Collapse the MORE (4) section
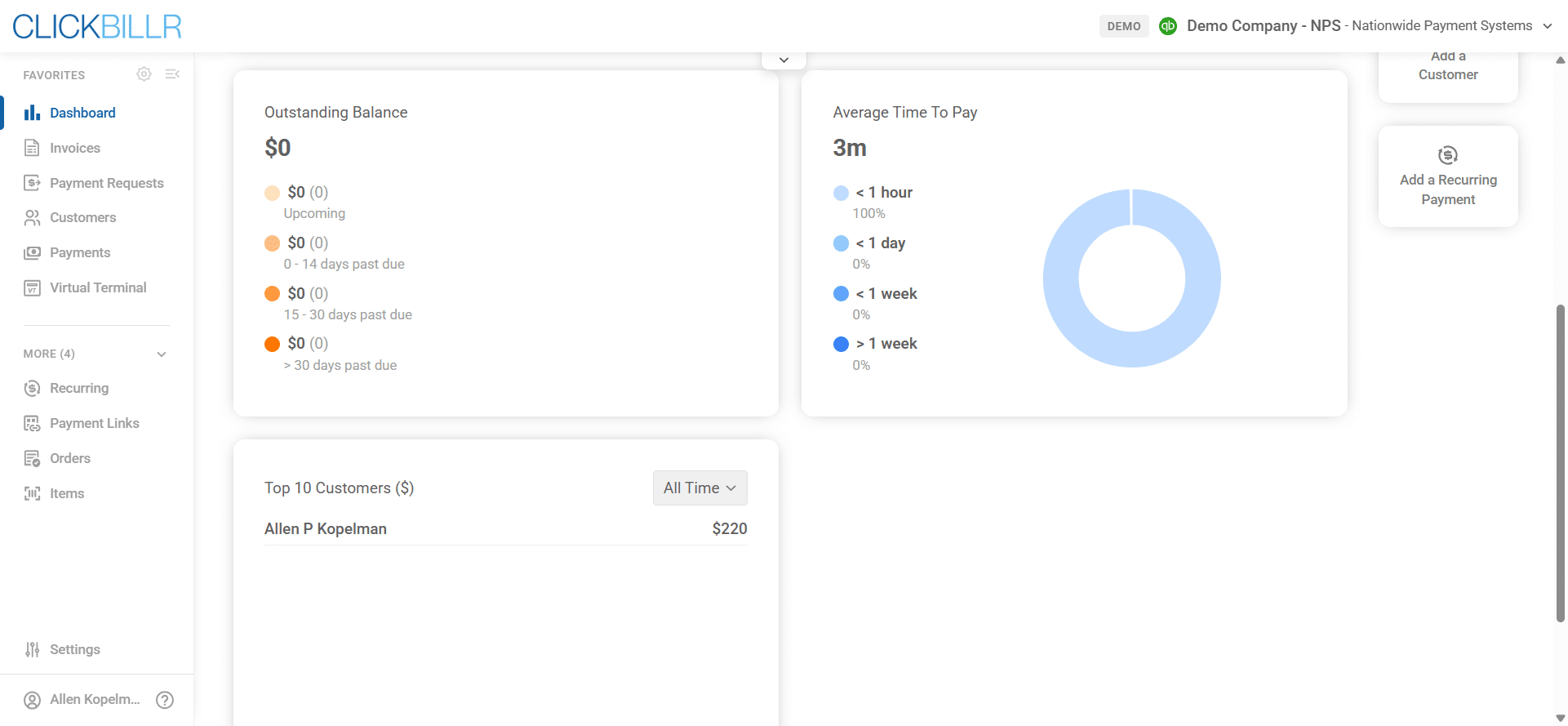 [x=162, y=354]
